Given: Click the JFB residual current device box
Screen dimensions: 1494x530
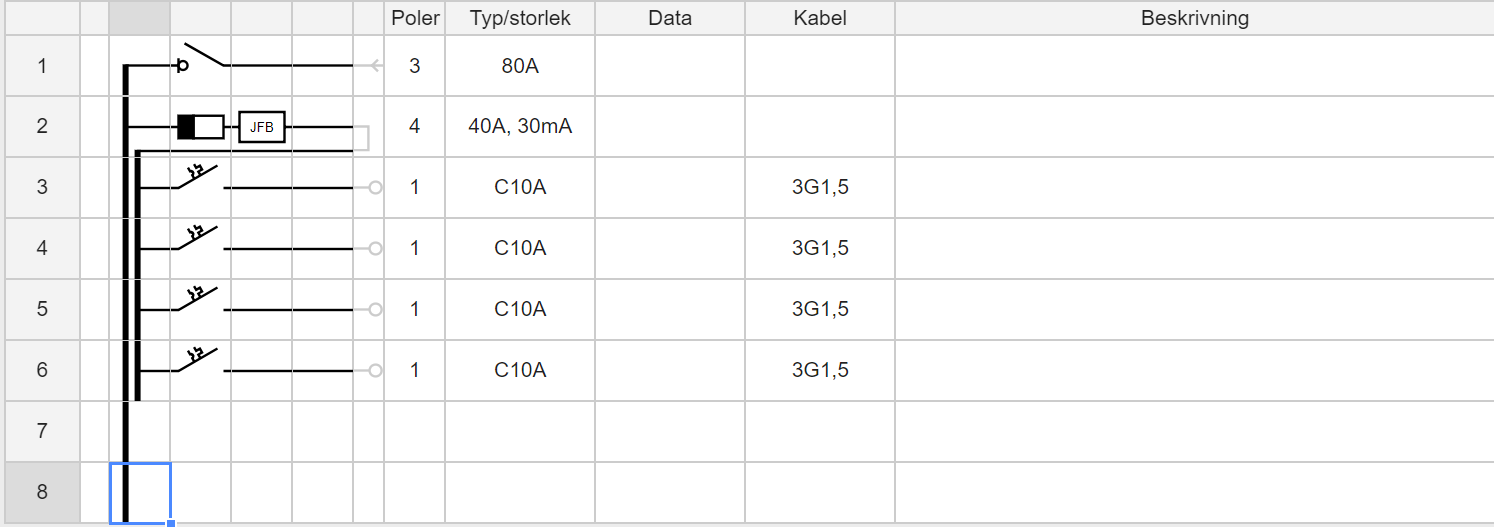Looking at the screenshot, I should [262, 127].
